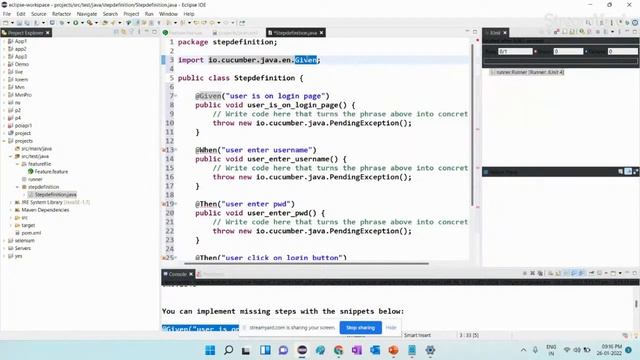This screenshot has width=640, height=360.
Task: Click the console vertical scrollbar
Action: tap(636, 304)
